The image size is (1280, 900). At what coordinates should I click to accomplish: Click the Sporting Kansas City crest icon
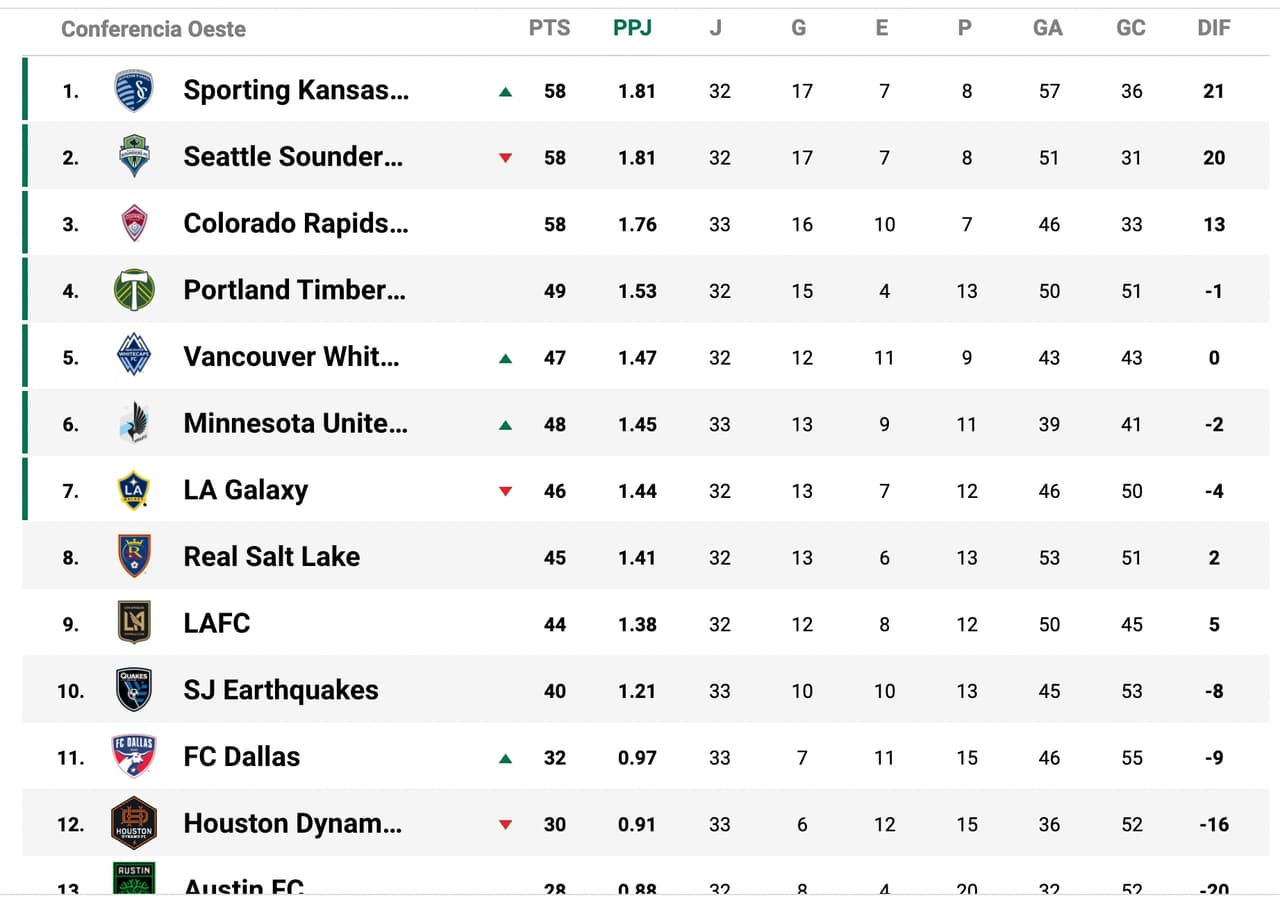pyautogui.click(x=134, y=91)
